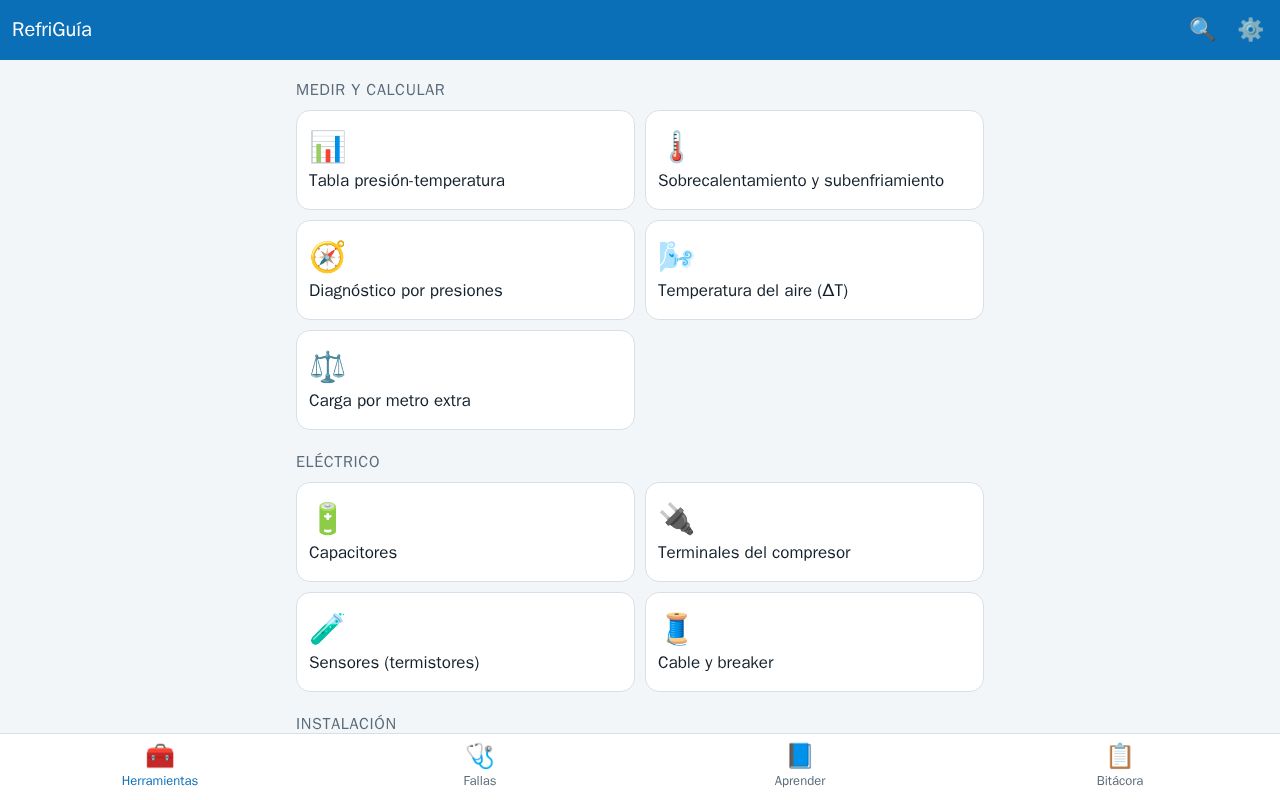
Task: Open settings via the gear icon
Action: click(x=1251, y=29)
